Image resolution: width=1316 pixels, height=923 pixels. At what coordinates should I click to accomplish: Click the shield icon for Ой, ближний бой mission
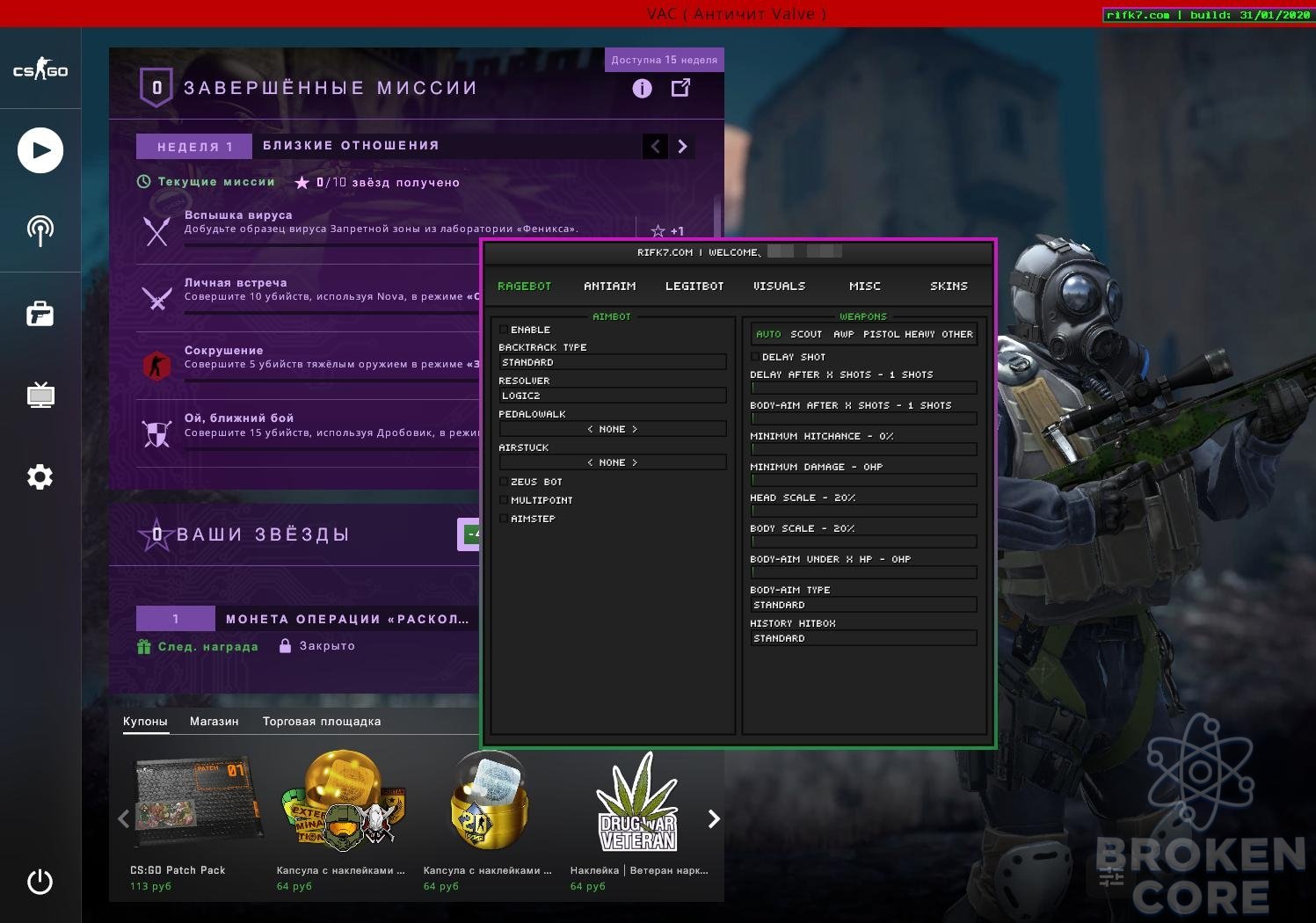157,433
